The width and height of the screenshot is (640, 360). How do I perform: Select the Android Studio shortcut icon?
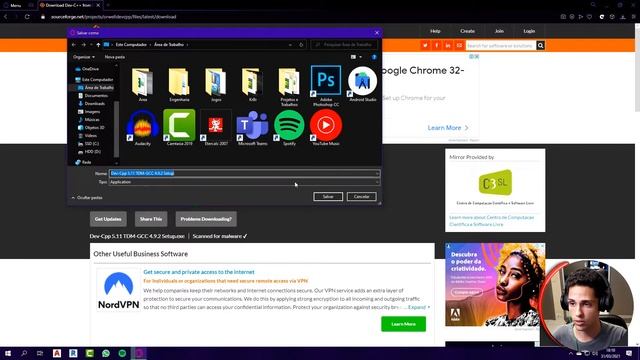click(362, 84)
